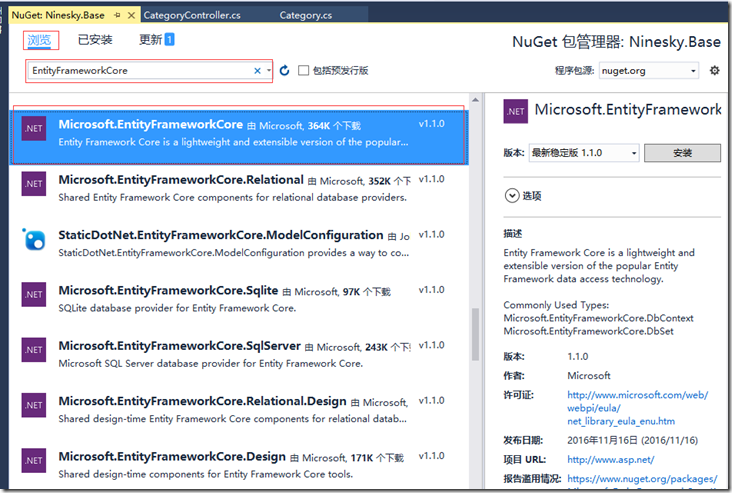Click v1.1.0 of SqlServer package row

point(431,345)
